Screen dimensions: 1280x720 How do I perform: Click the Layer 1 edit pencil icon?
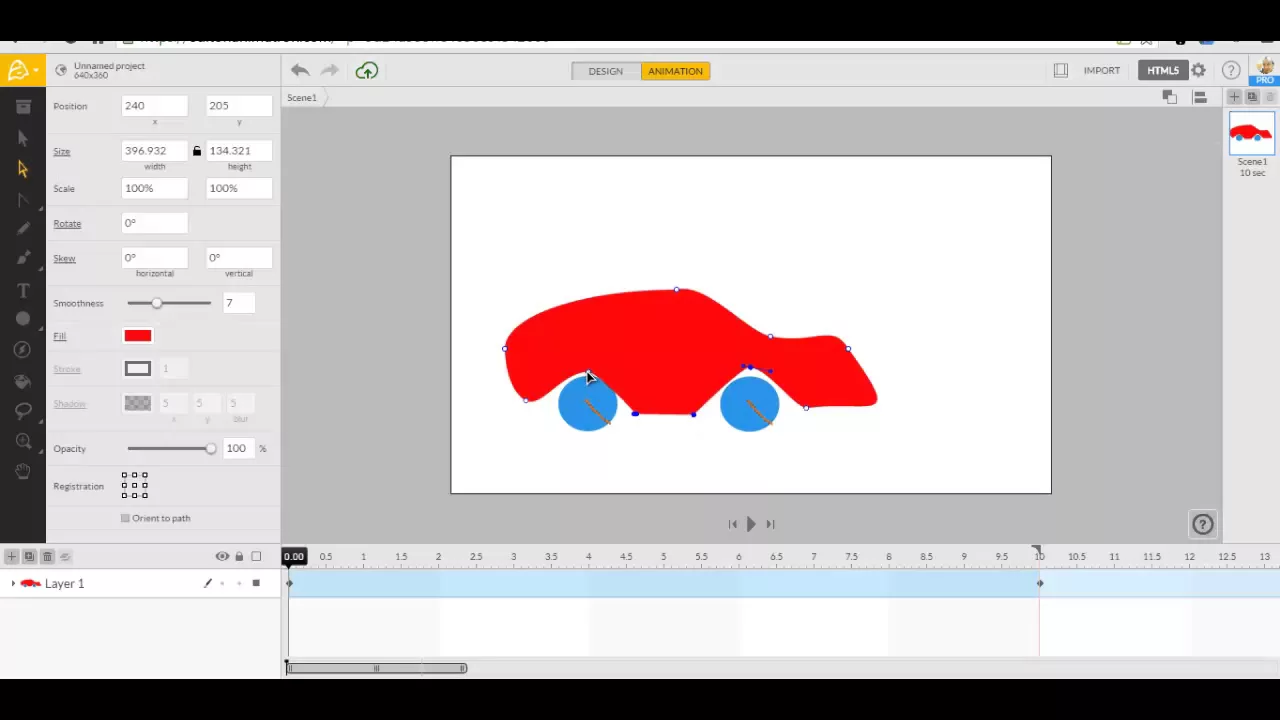[x=208, y=583]
